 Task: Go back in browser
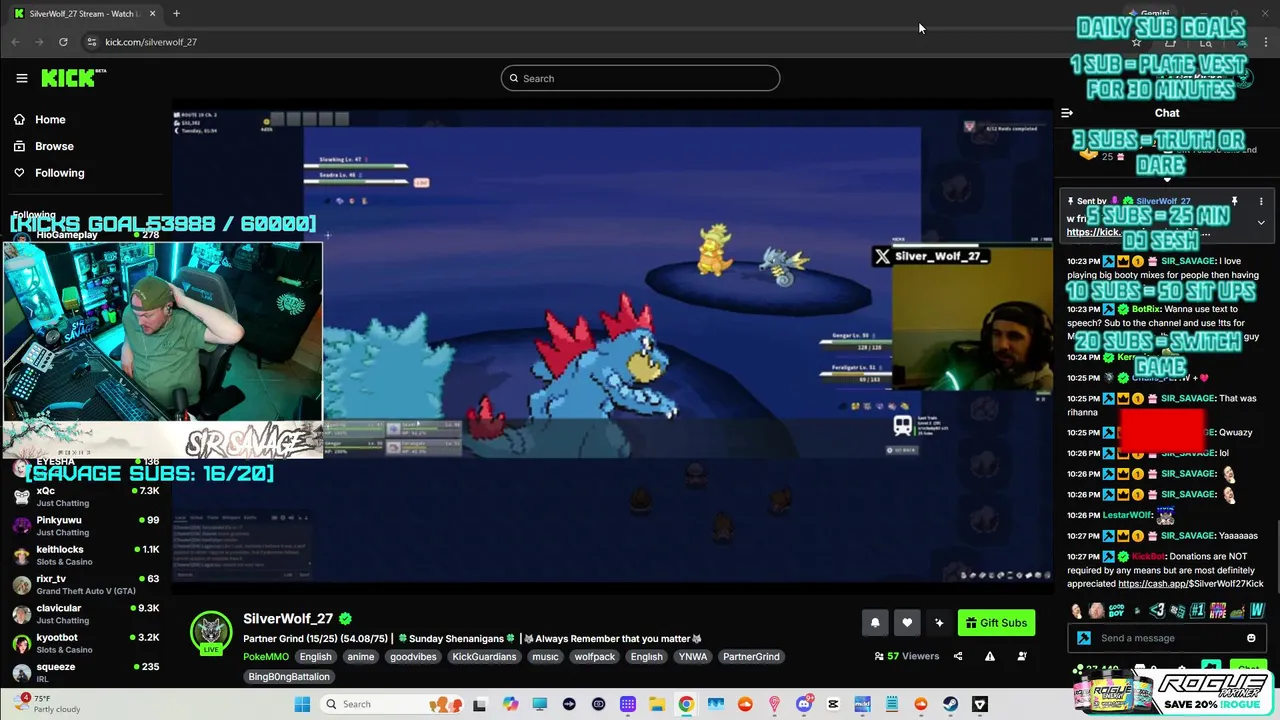click(x=15, y=42)
